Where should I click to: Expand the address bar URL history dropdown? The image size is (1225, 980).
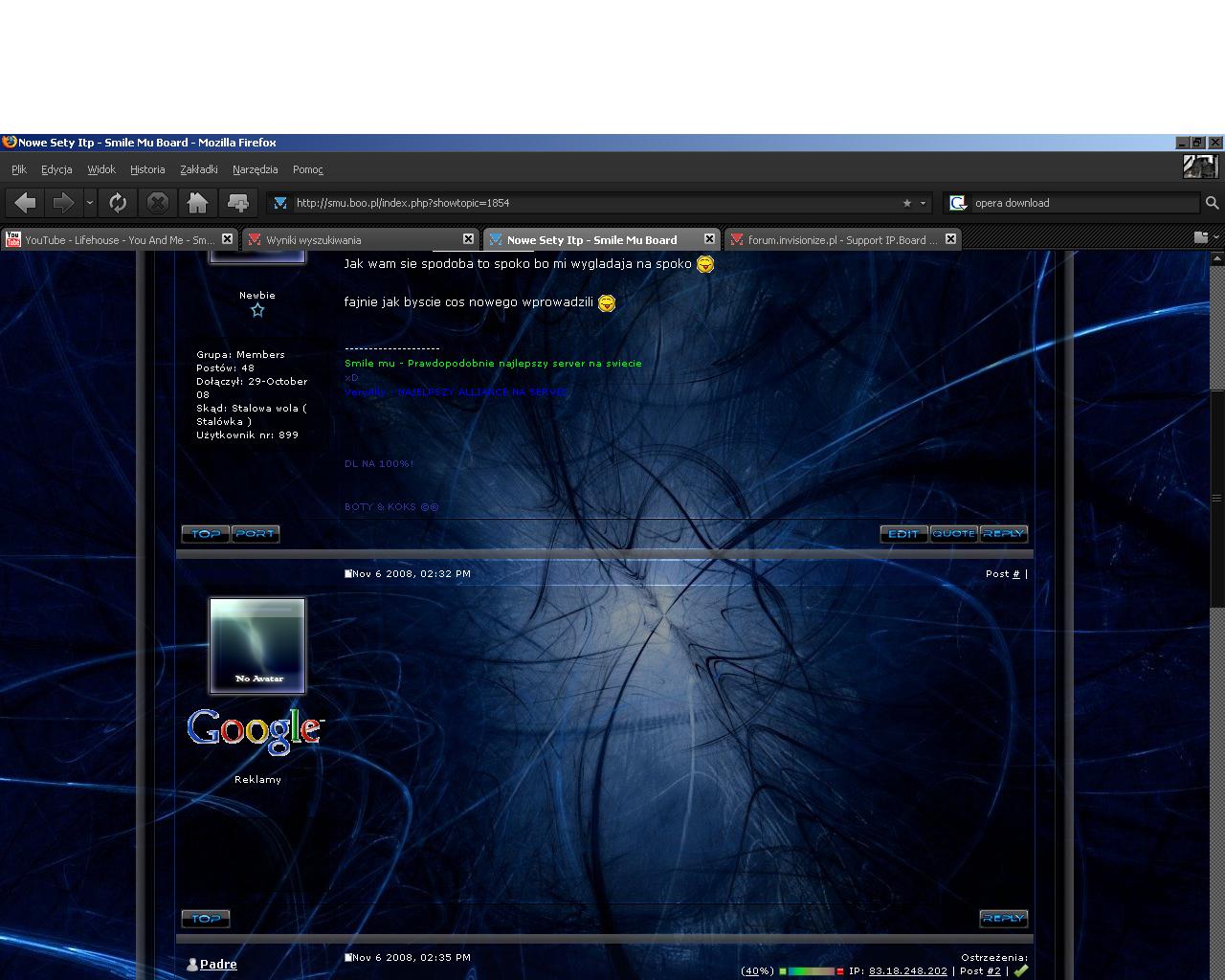tap(923, 203)
